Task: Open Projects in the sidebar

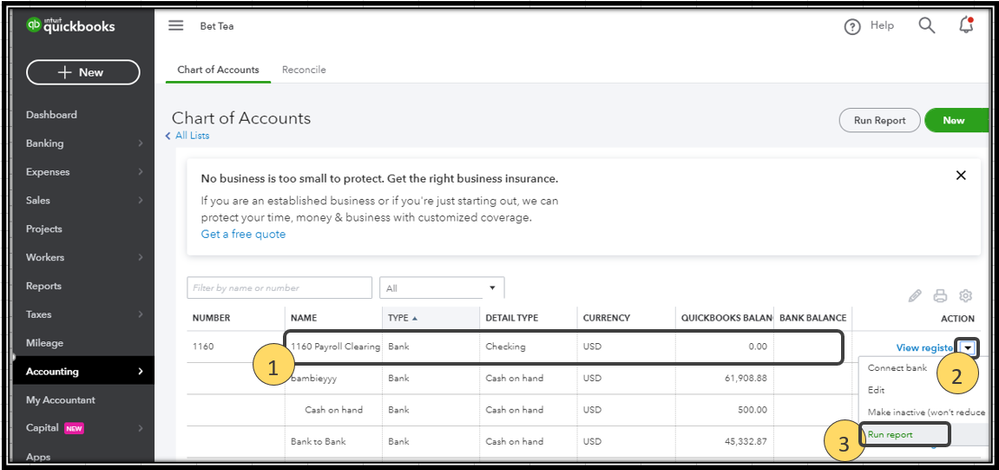Action: coord(44,229)
